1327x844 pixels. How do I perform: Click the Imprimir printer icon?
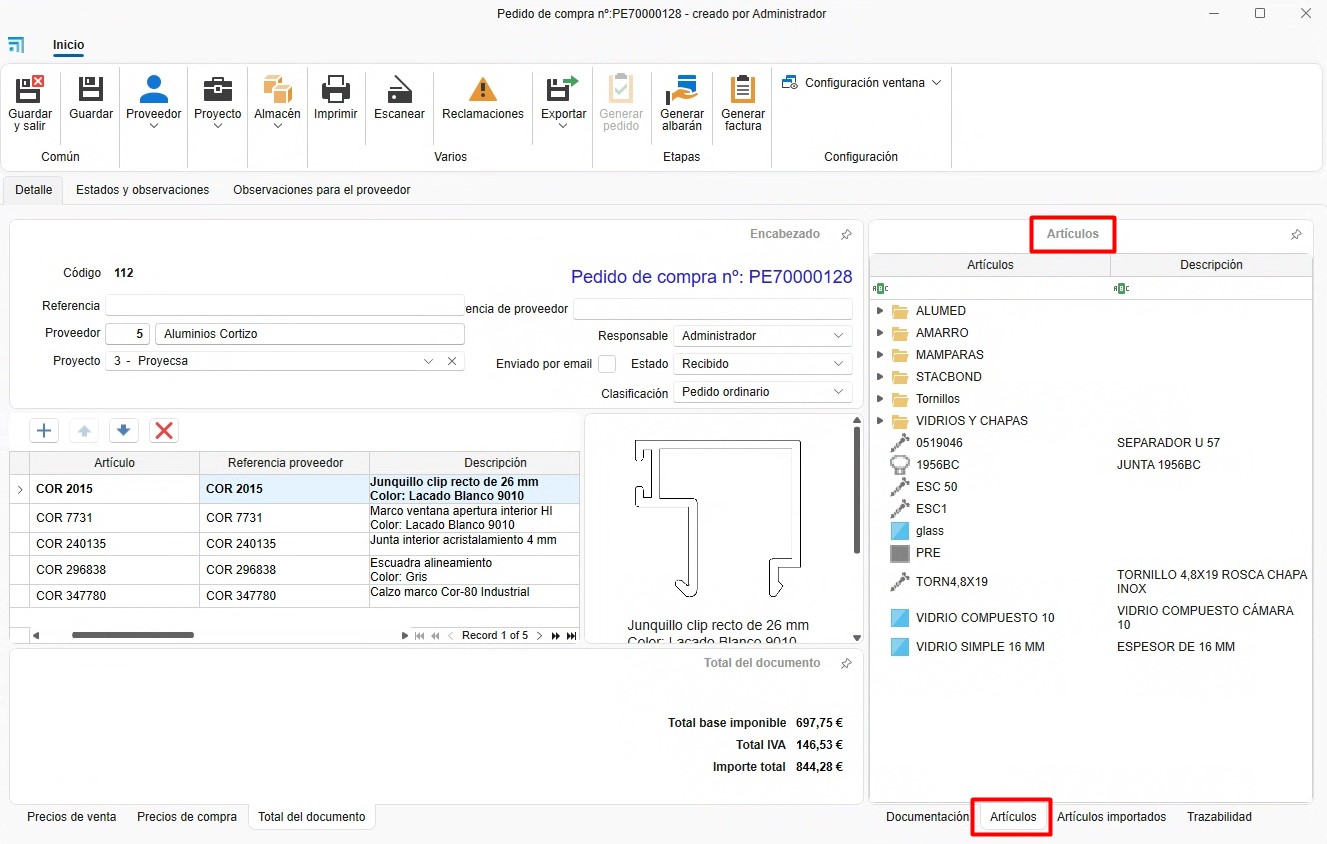click(336, 89)
